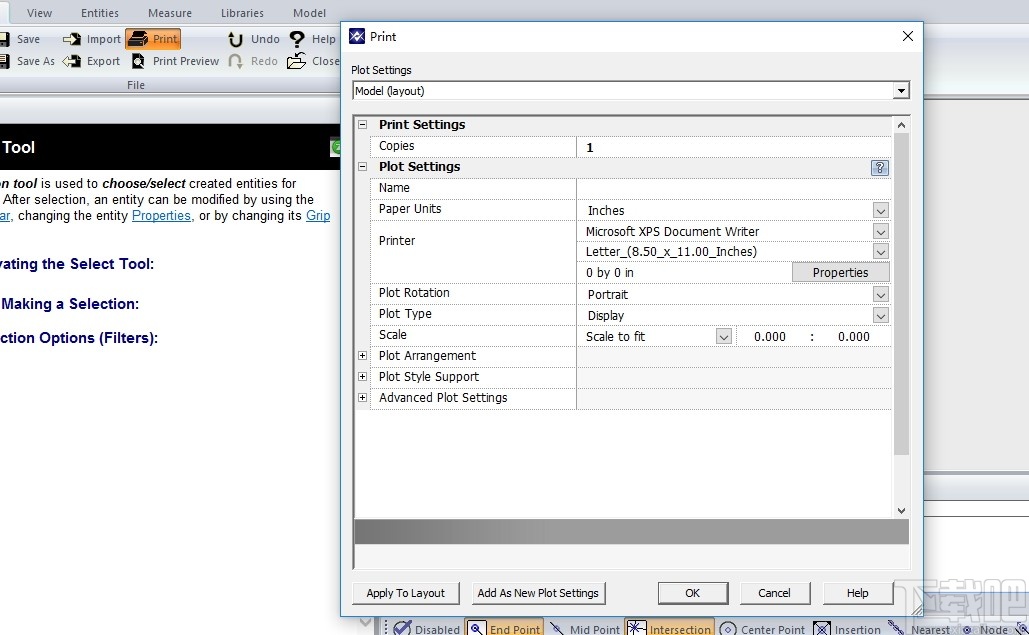1029x635 pixels.
Task: Expand the Plot Arrangement section
Action: [x=362, y=356]
